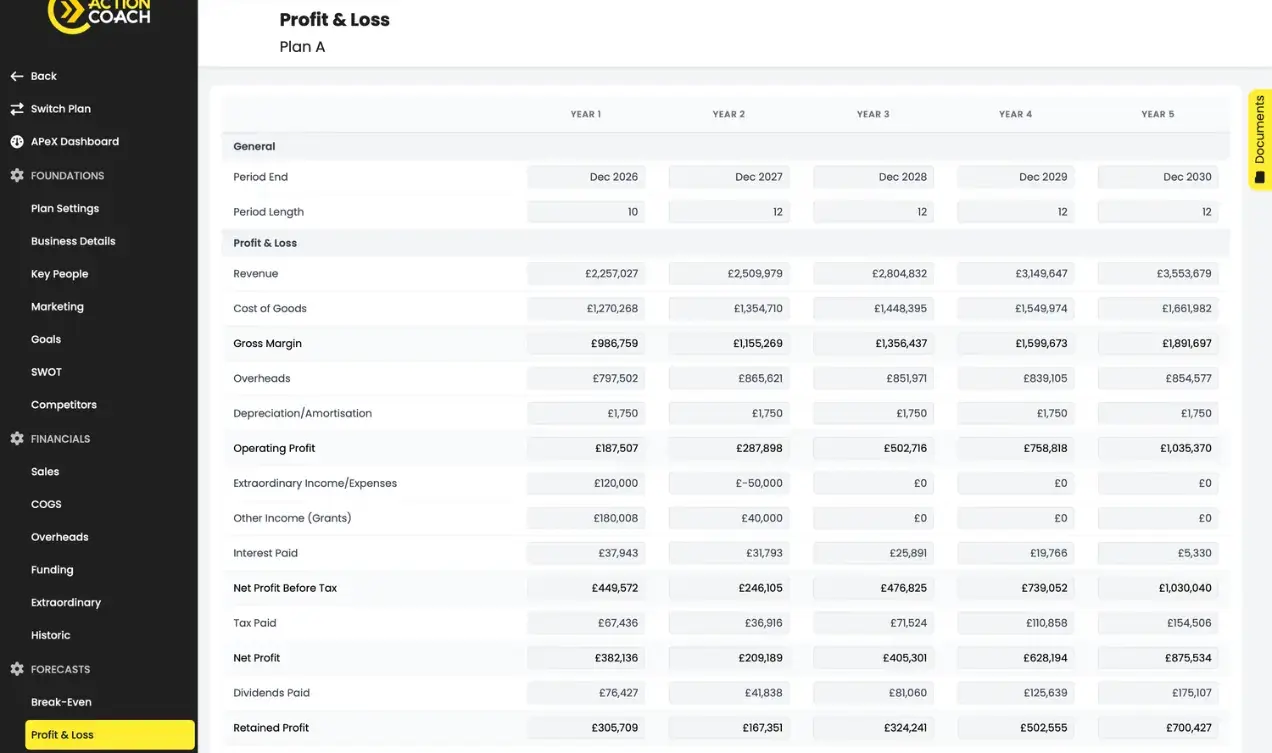This screenshot has height=753, width=1272.
Task: Click the General section row
Action: coord(725,147)
